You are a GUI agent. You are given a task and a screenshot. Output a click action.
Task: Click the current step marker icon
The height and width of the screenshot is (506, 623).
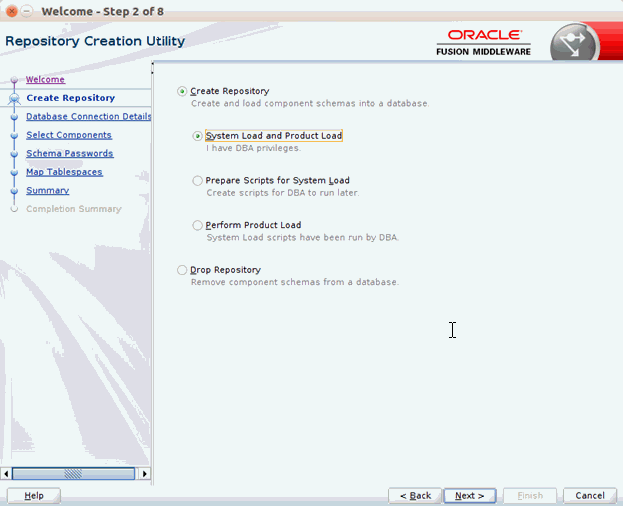pos(14,98)
